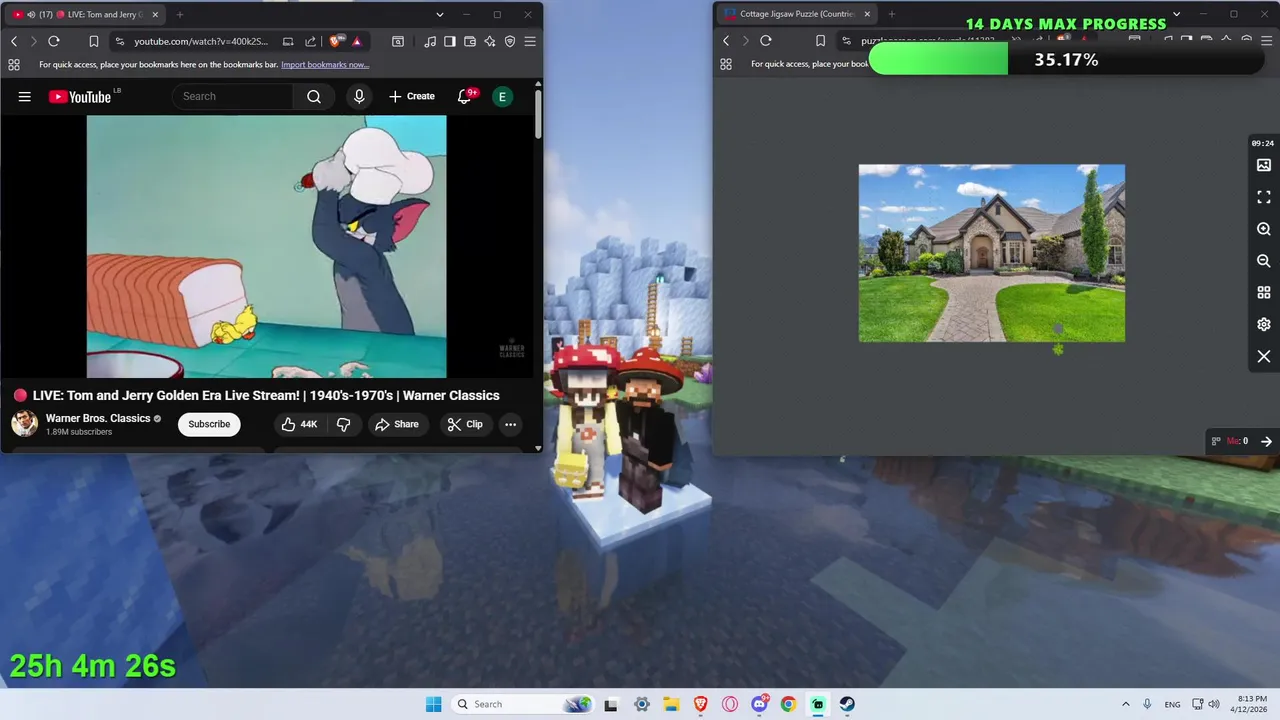The width and height of the screenshot is (1280, 720).
Task: Open Brave VPN shield icon
Action: click(x=509, y=41)
